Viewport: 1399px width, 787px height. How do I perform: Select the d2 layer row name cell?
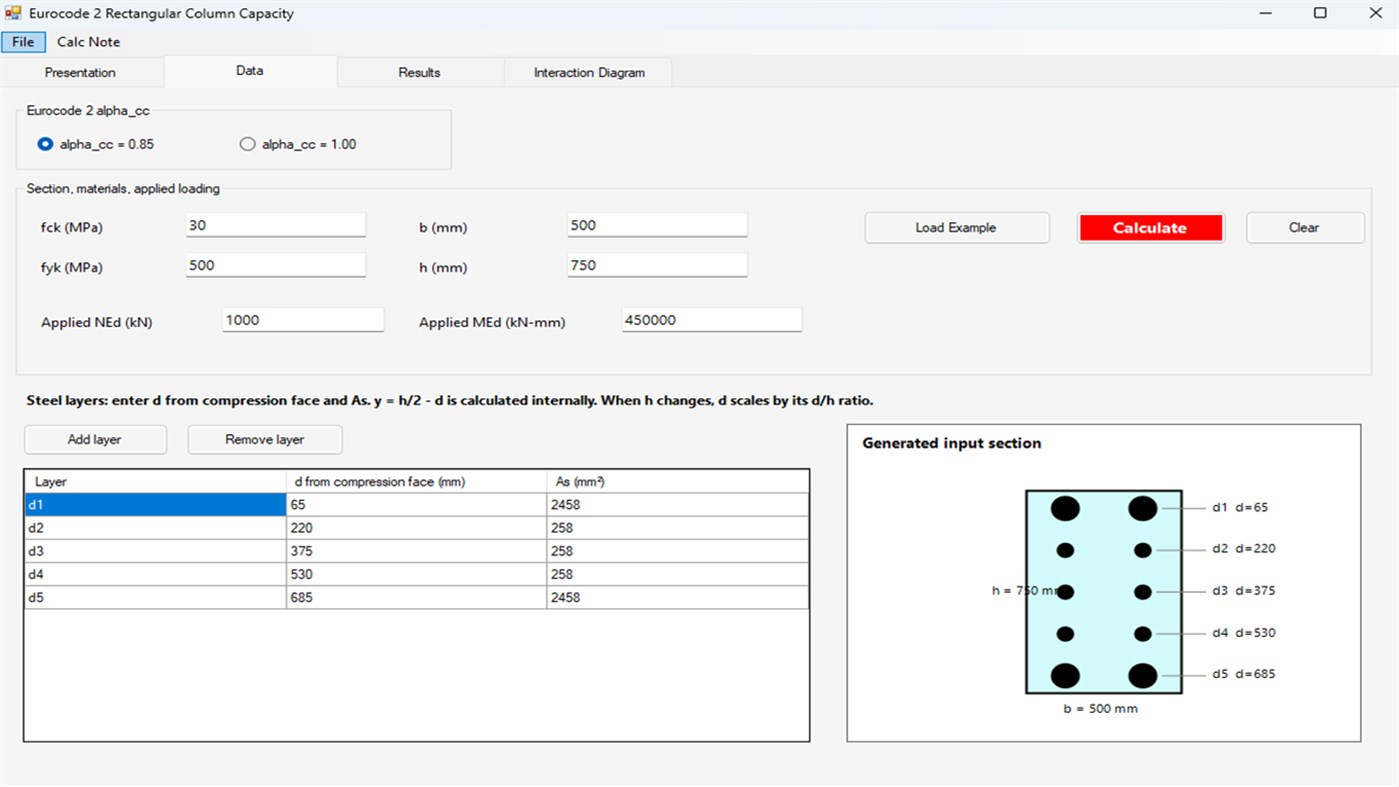pos(156,528)
